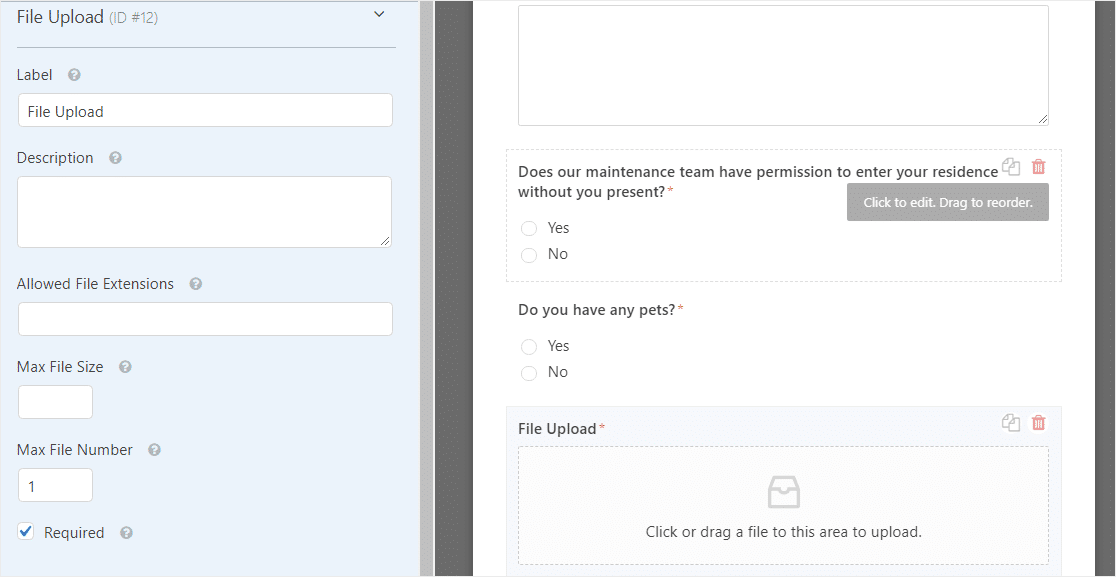Click the Label text field
Viewport: 1116px width, 577px height.
click(205, 110)
